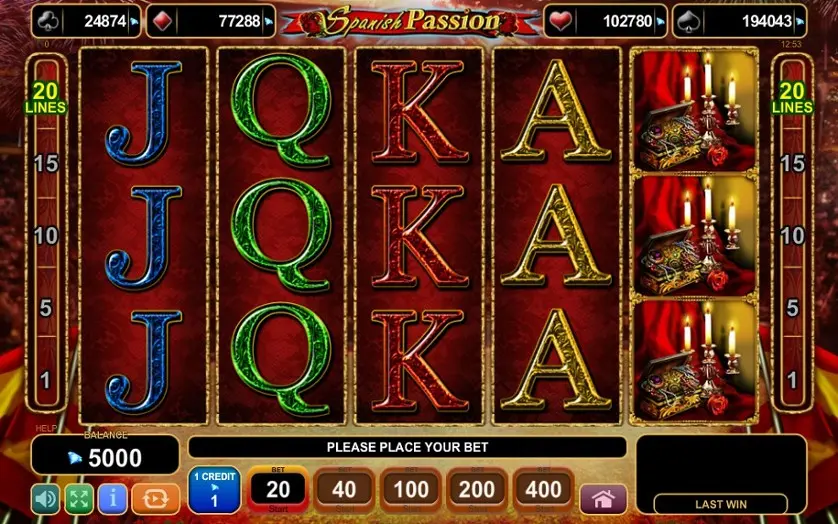Start a spin with bet 40
This screenshot has width=838, height=524.
pyautogui.click(x=344, y=490)
